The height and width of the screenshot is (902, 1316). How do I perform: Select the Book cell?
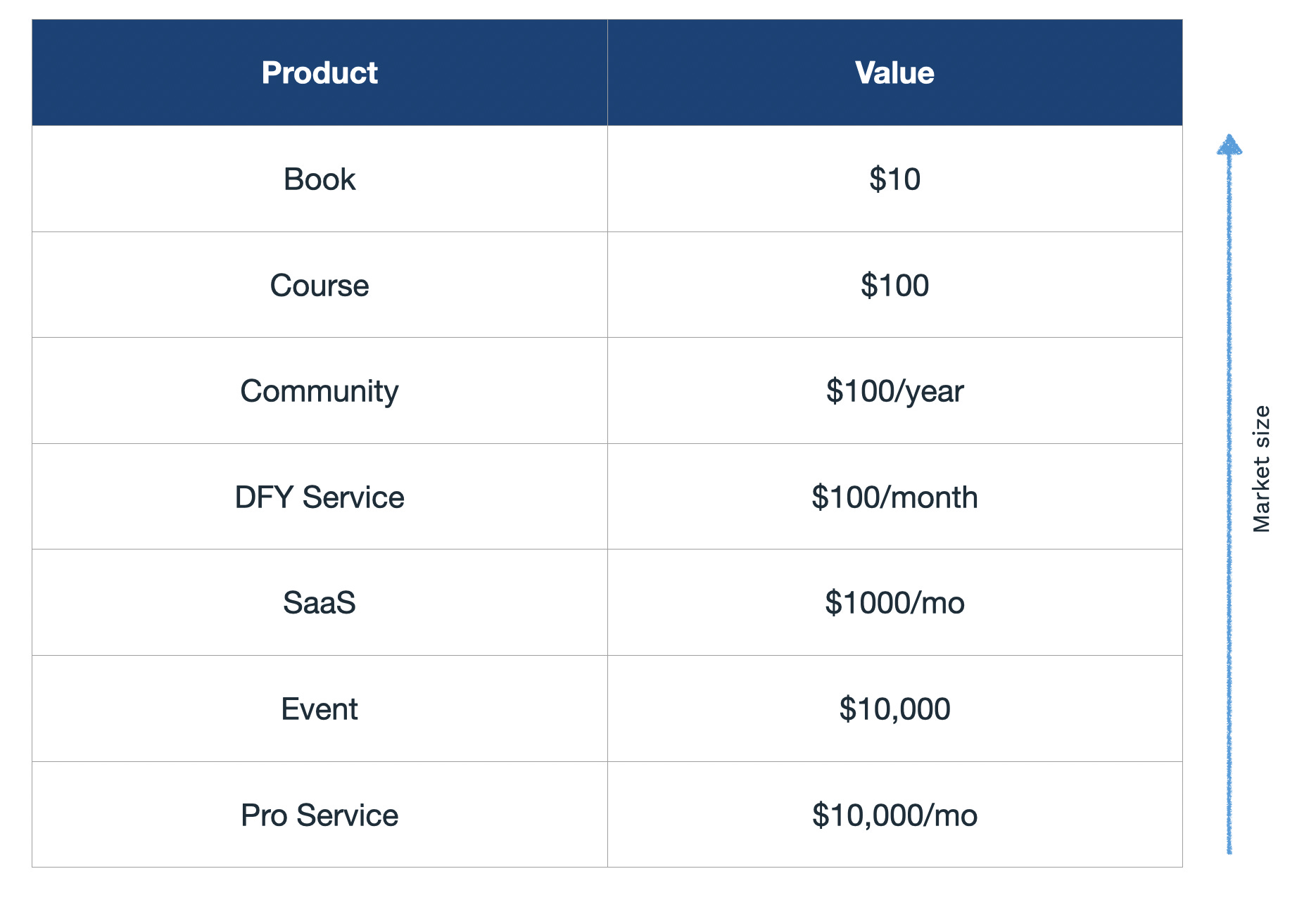coord(319,179)
